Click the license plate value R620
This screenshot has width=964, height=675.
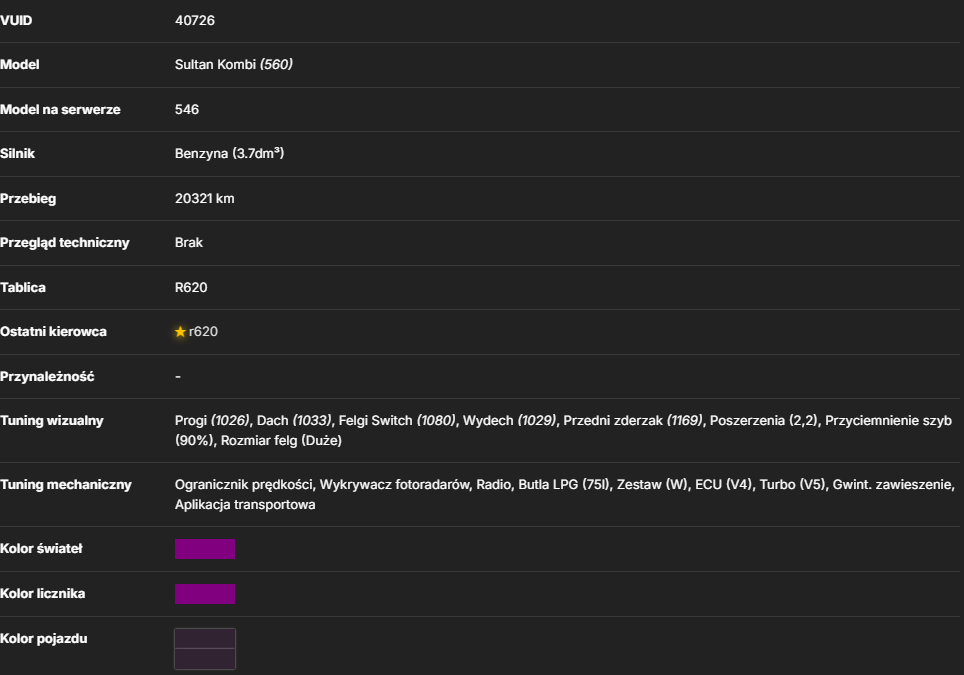coord(191,288)
